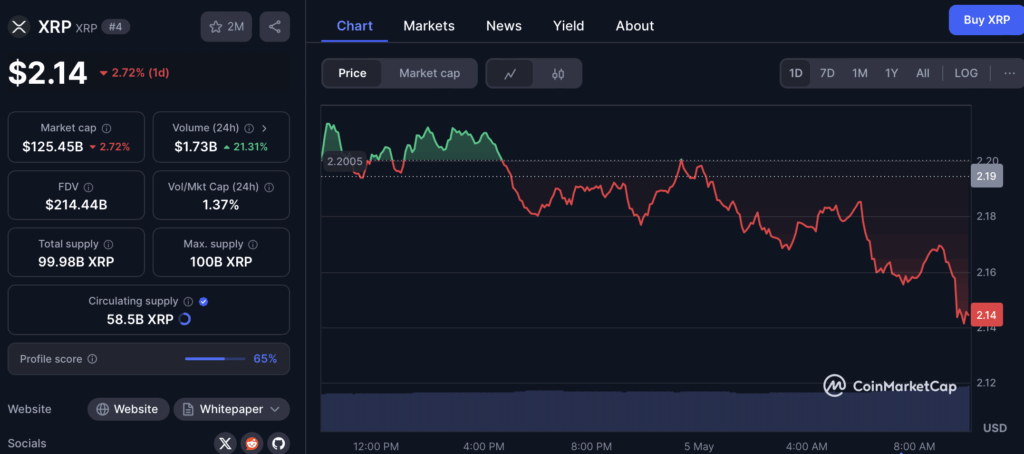This screenshot has width=1024, height=454.
Task: Add XRP to watchlist with star button
Action: coord(226,27)
